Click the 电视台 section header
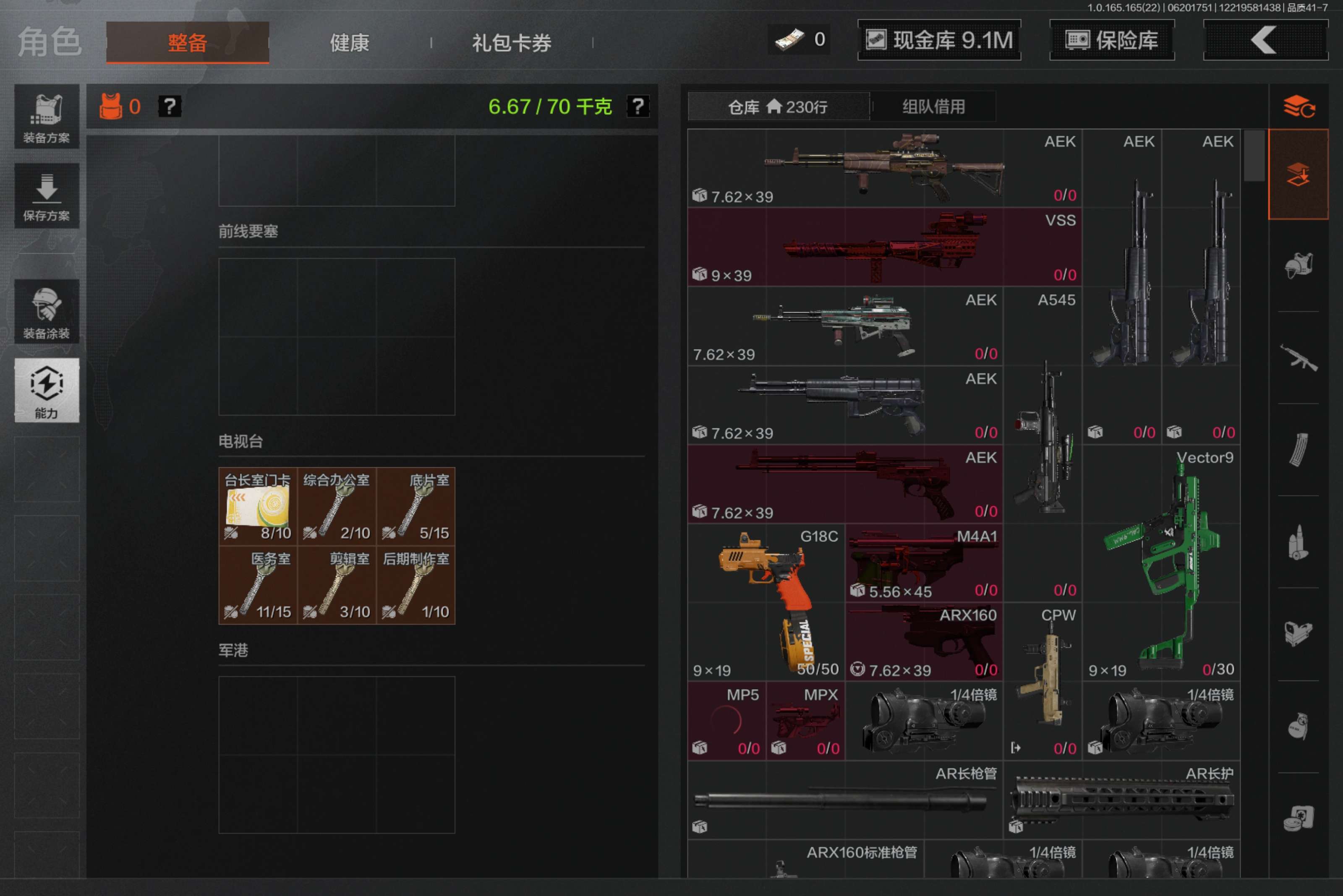Viewport: 1343px width, 896px height. coord(241,441)
